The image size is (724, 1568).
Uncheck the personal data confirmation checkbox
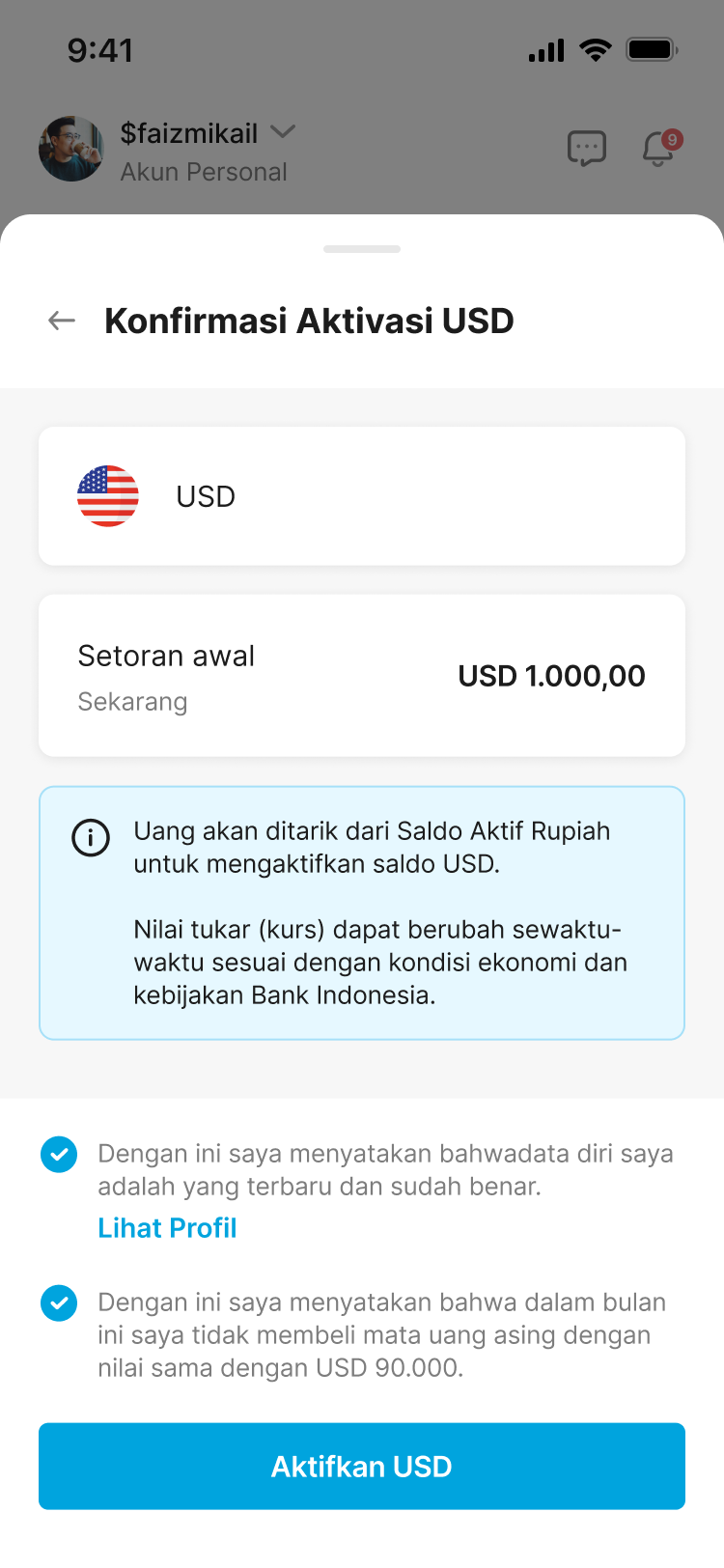[x=59, y=1154]
